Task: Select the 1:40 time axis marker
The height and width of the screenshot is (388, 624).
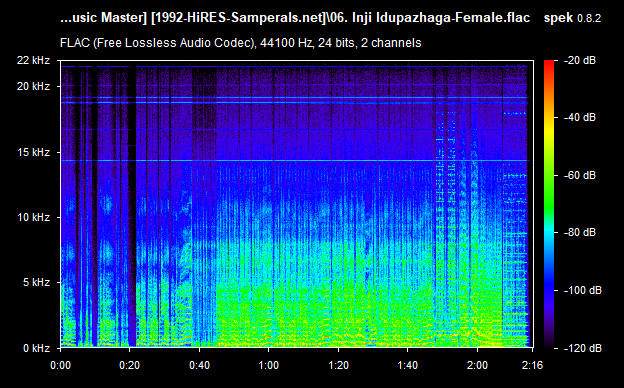Action: (x=408, y=365)
